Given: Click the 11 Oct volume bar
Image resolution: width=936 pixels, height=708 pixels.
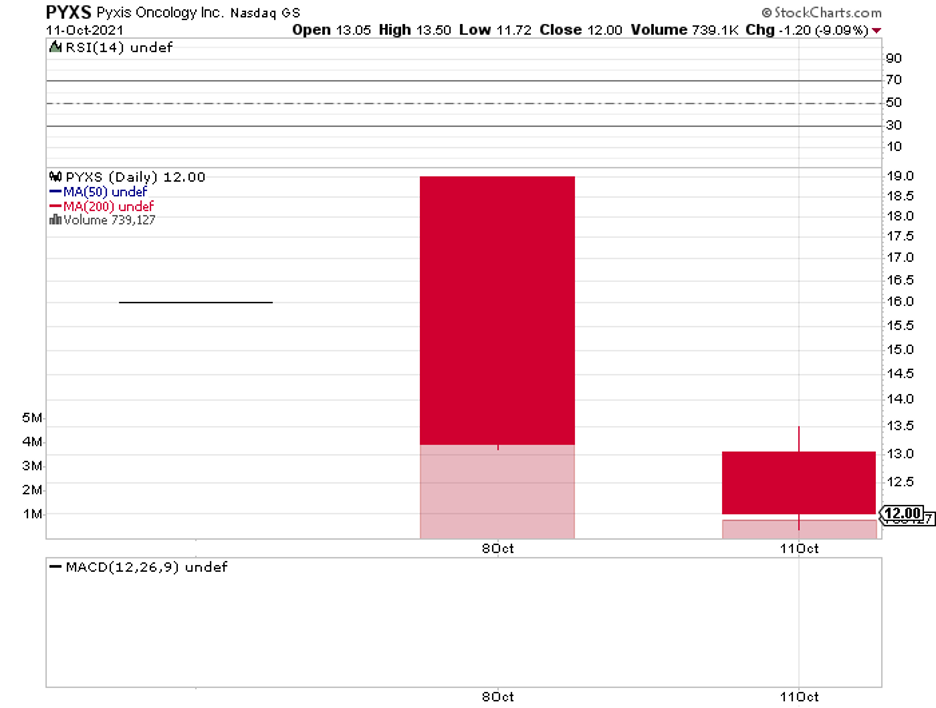Looking at the screenshot, I should (799, 529).
